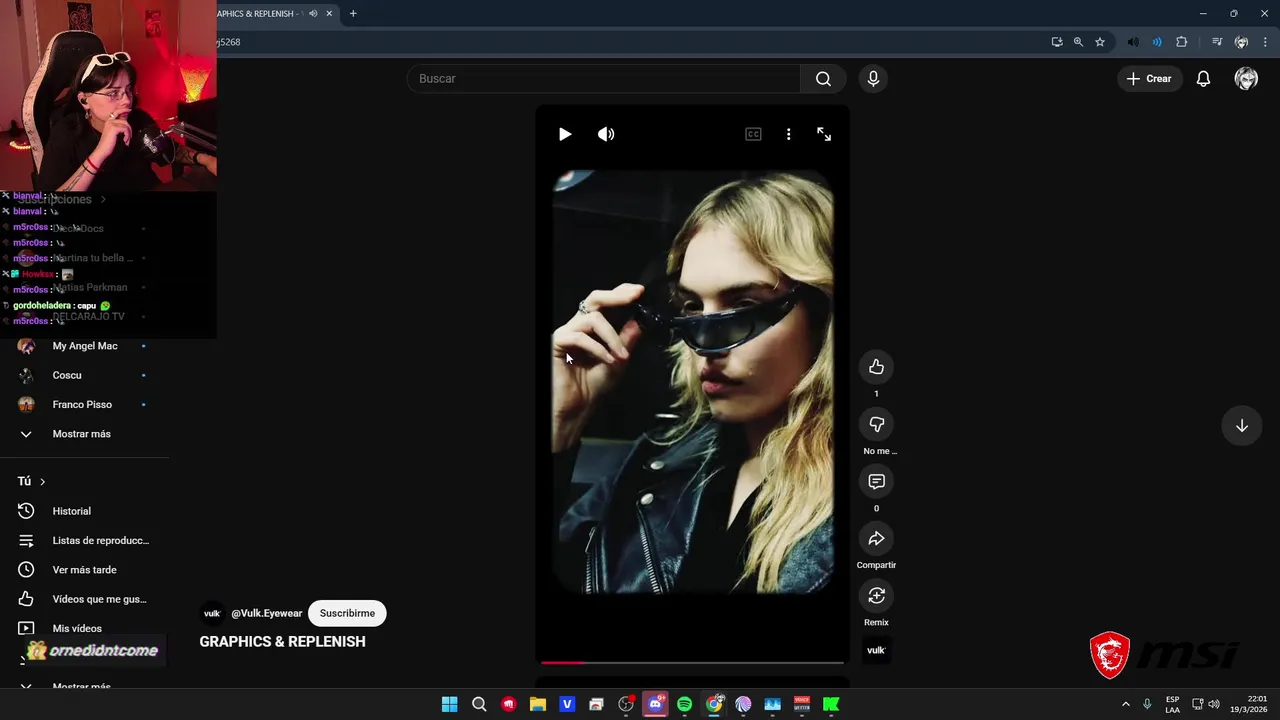The image size is (1280, 720).
Task: Remix this Short
Action: (876, 595)
